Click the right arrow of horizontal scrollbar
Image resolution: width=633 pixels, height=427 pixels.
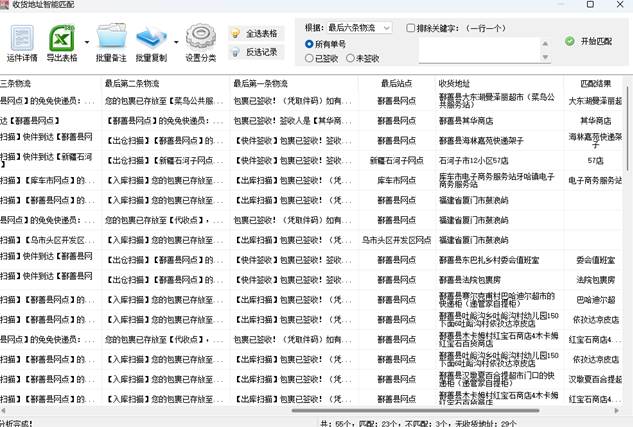(616, 411)
